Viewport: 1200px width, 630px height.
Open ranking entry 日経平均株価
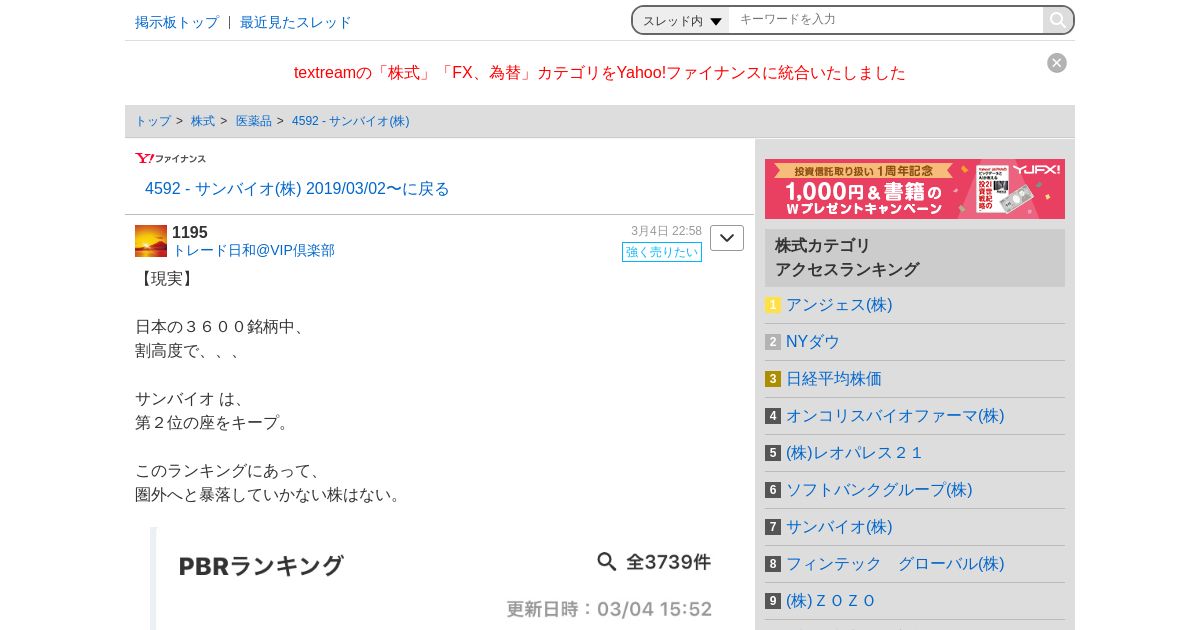coord(834,379)
